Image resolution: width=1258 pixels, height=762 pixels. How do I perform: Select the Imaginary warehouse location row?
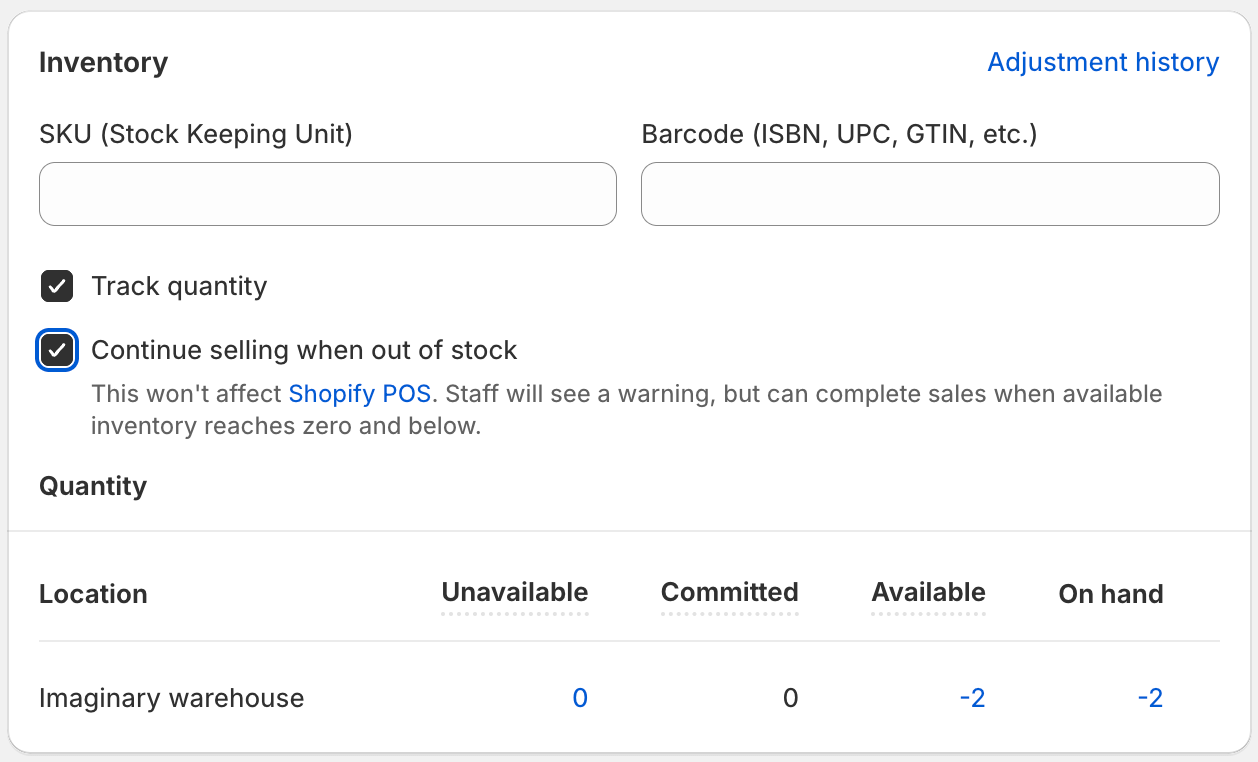tap(171, 698)
